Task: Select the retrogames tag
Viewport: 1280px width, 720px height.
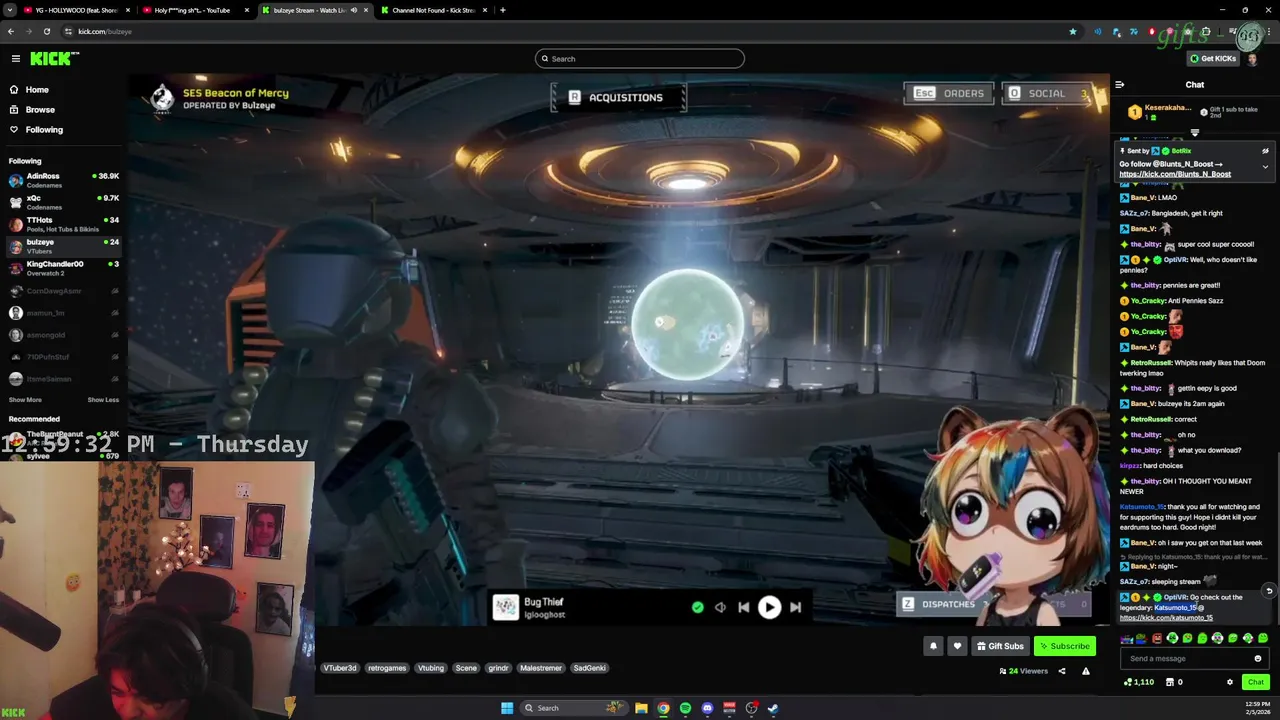Action: coord(387,668)
